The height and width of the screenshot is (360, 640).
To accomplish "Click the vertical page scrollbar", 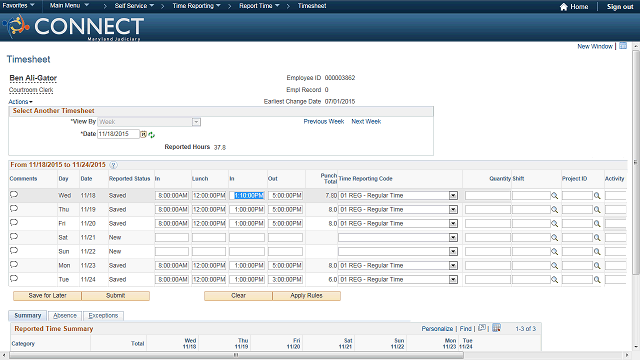I will click(636, 162).
